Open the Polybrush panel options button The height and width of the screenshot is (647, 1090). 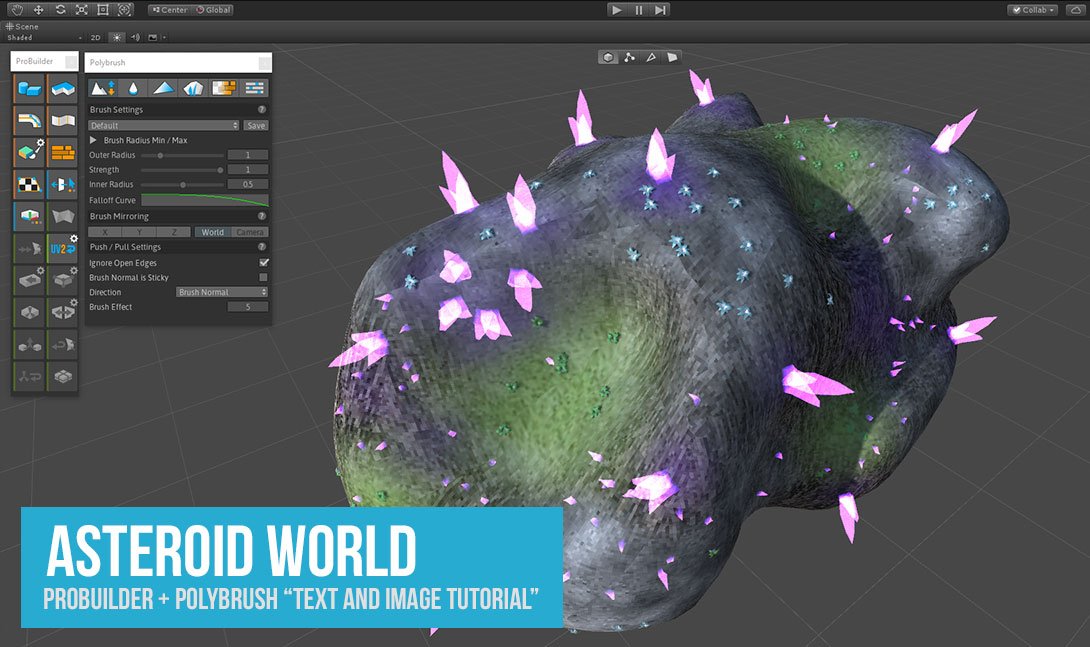pyautogui.click(x=265, y=63)
